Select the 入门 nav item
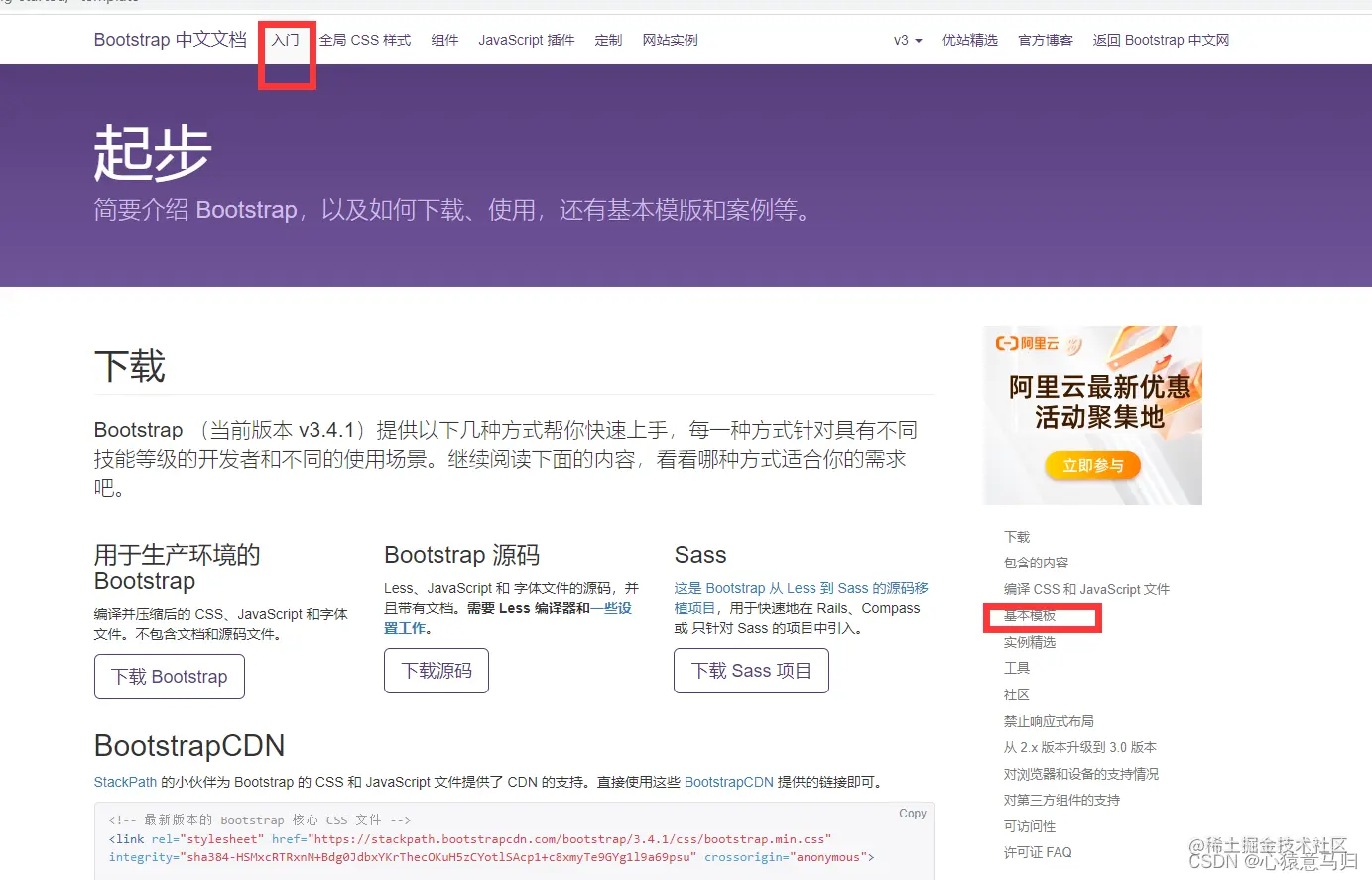Screen dimensions: 1372x880 (x=286, y=40)
